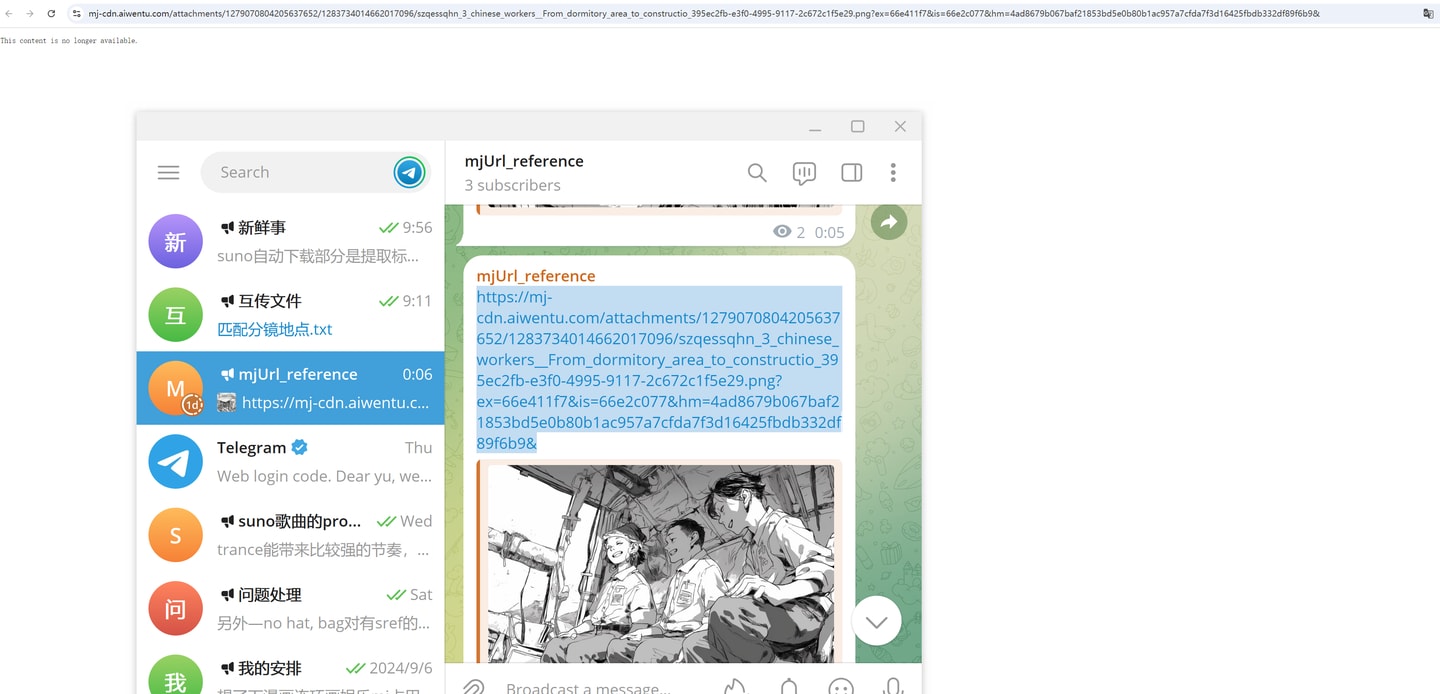Reload the page with browser refresh icon
Screen dimensions: 1440x694
point(51,14)
